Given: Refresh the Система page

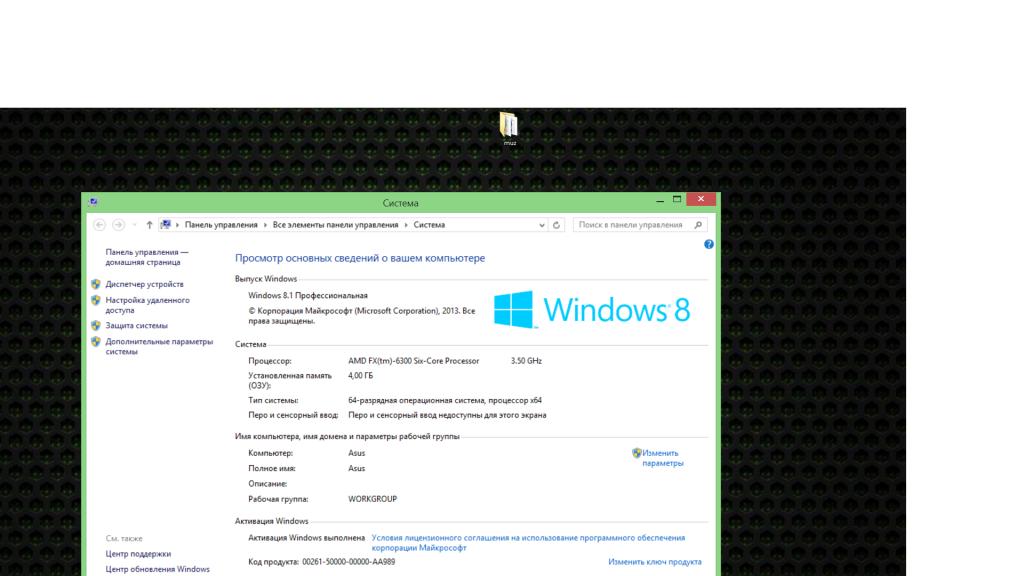Looking at the screenshot, I should coord(556,225).
